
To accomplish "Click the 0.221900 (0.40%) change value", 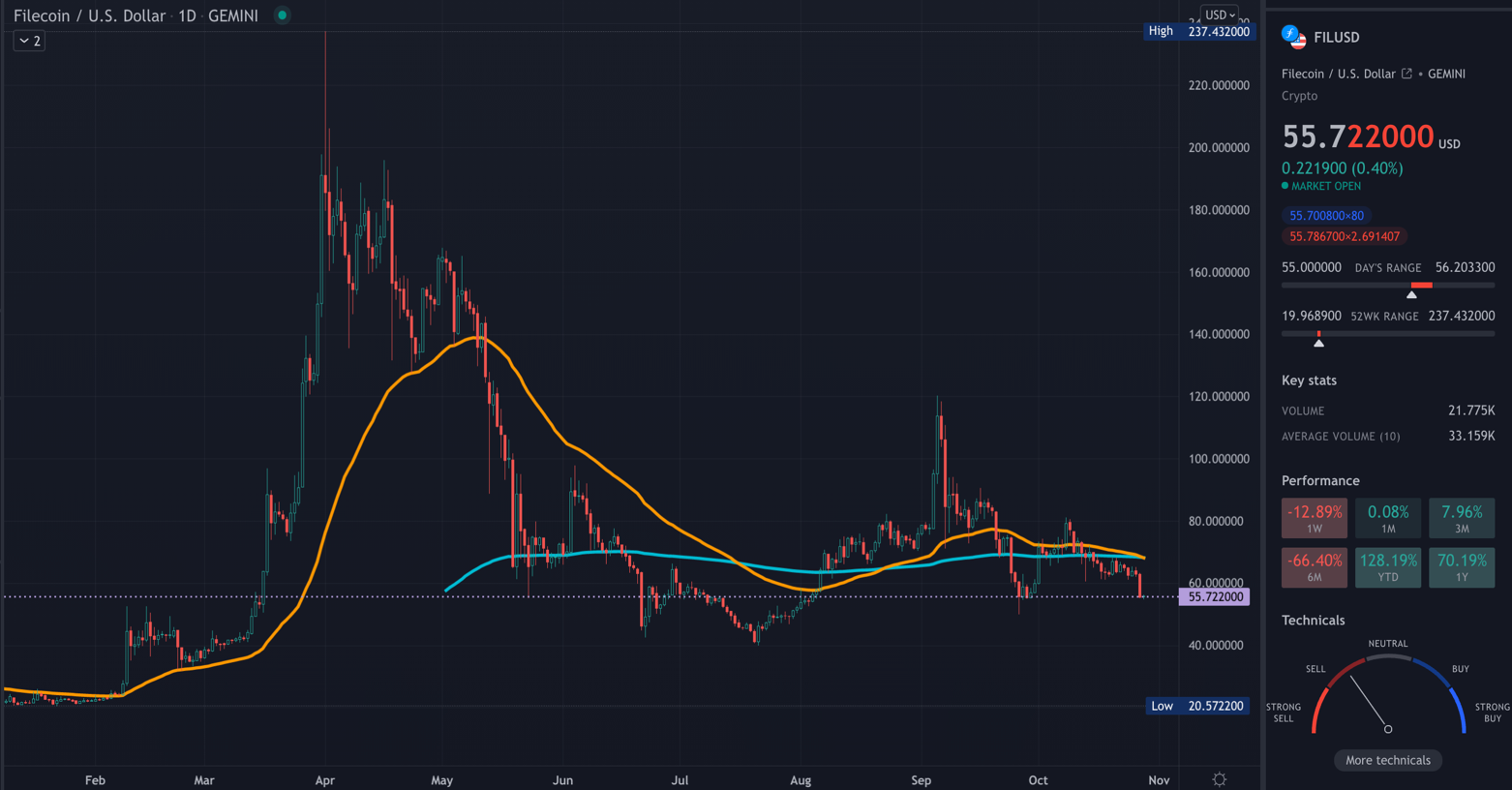I will (x=1342, y=168).
